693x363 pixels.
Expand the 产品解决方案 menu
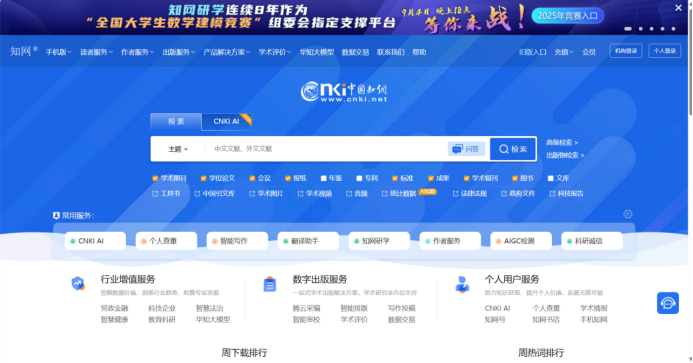(x=226, y=52)
